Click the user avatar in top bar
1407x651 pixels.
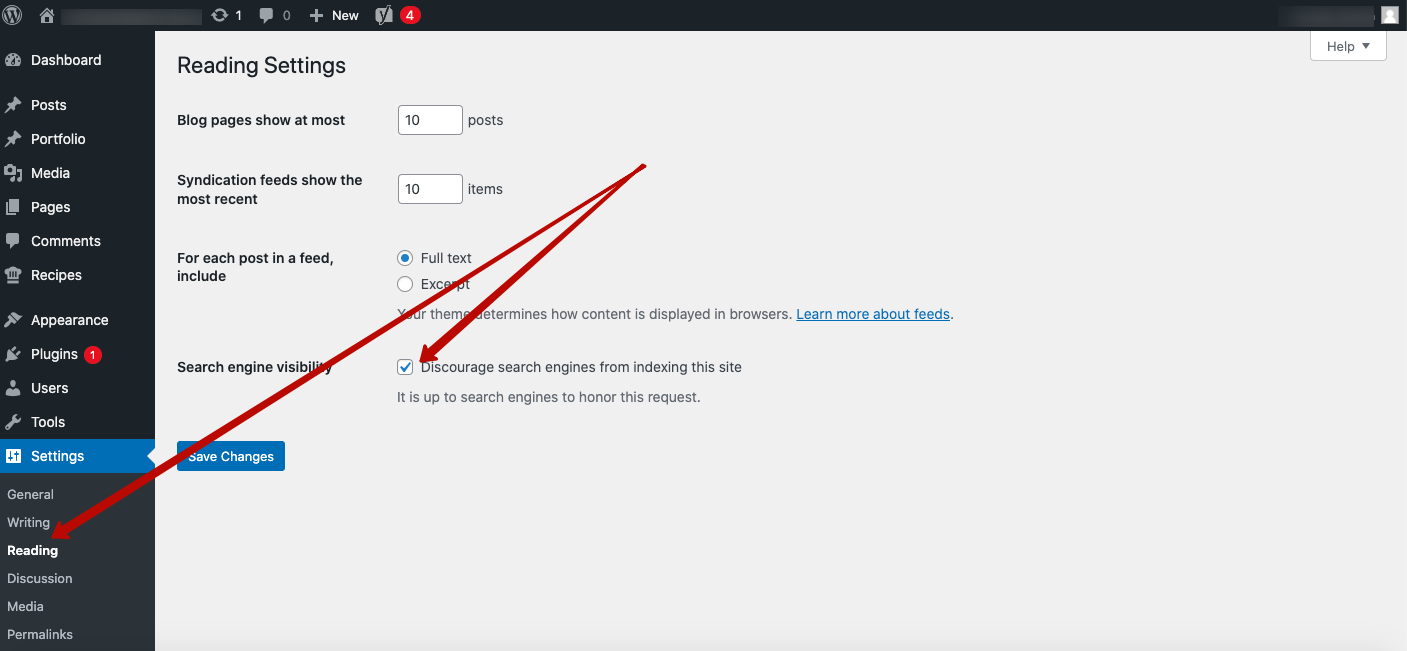tap(1389, 15)
